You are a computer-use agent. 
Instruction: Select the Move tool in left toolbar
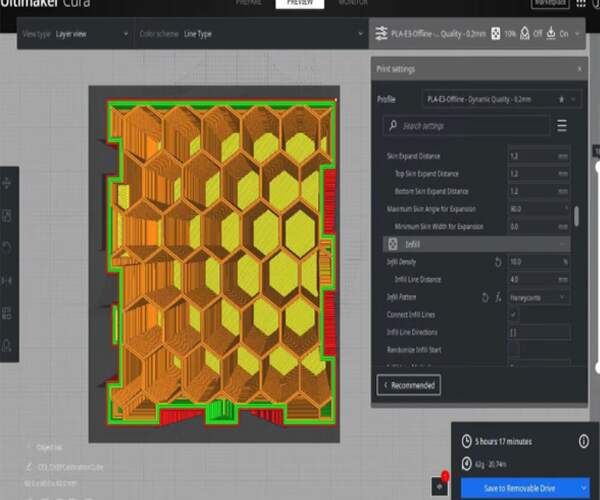[7, 183]
